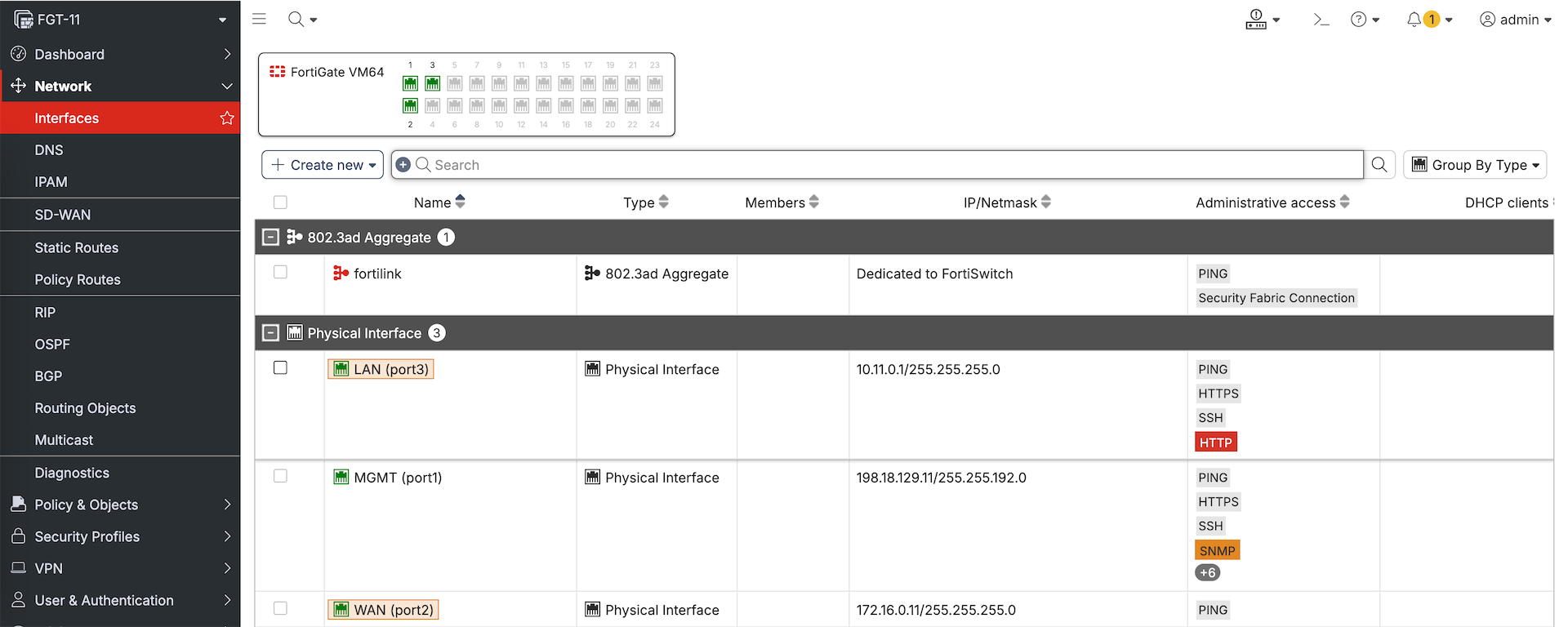Click port 1 in FortiGate faceplate
Viewport: 1568px width, 627px height.
click(x=410, y=83)
